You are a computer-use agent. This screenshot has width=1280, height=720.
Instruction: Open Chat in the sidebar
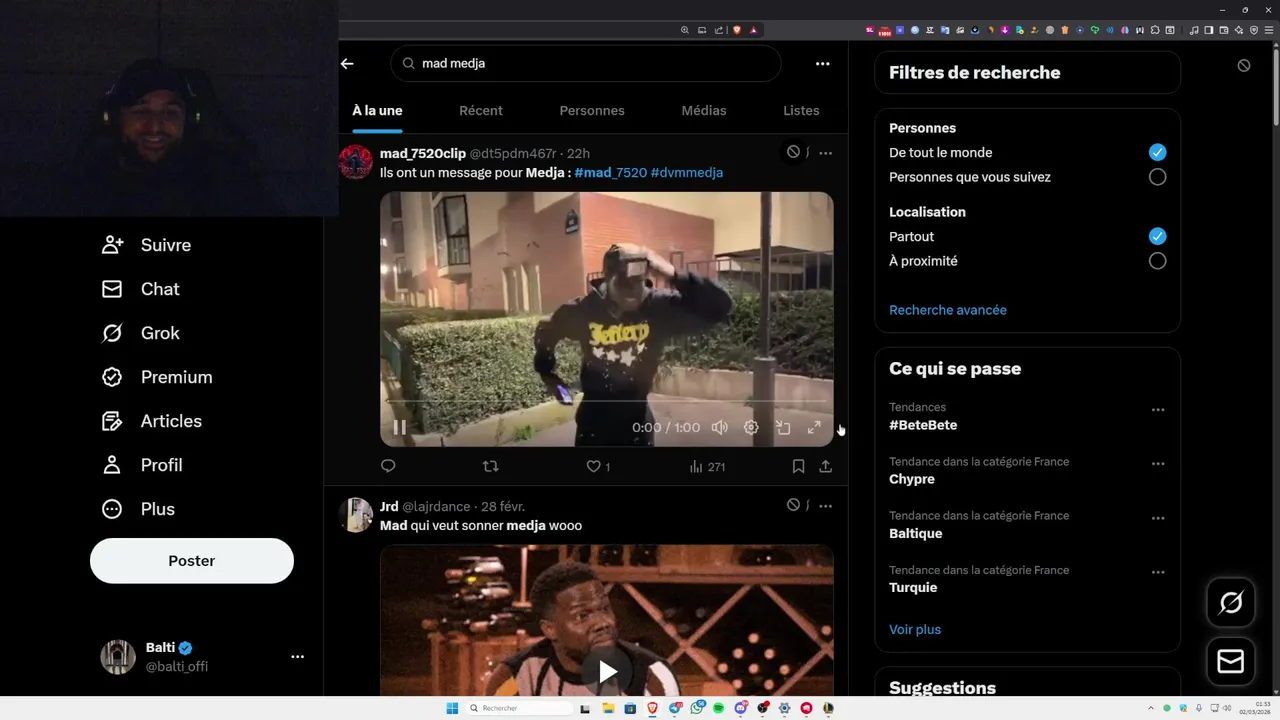pyautogui.click(x=140, y=289)
